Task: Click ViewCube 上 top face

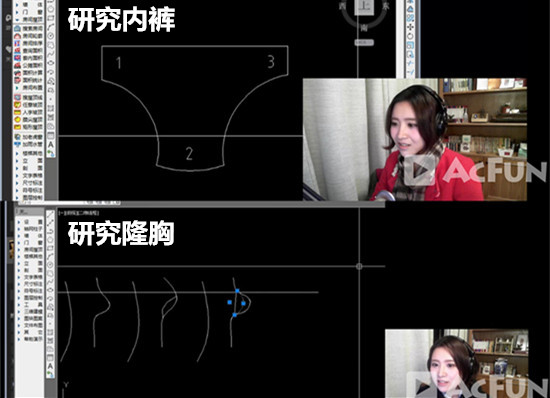Action: (364, 6)
